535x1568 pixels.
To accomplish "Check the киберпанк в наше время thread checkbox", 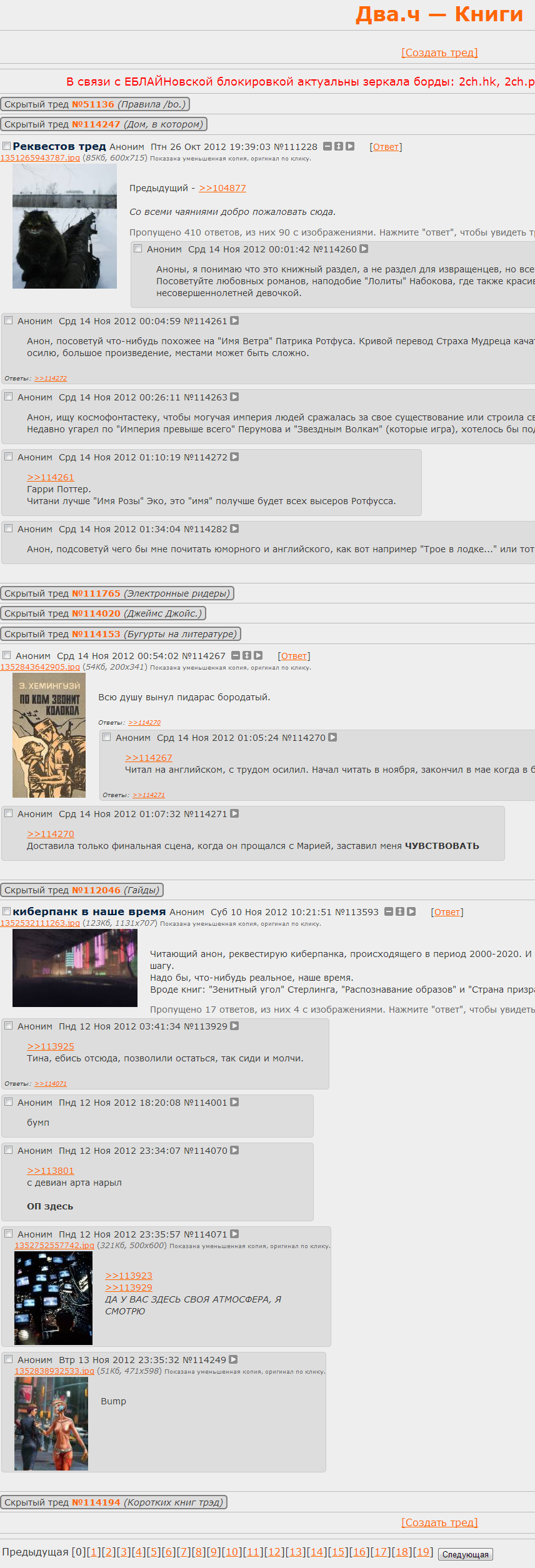I will coord(6,911).
